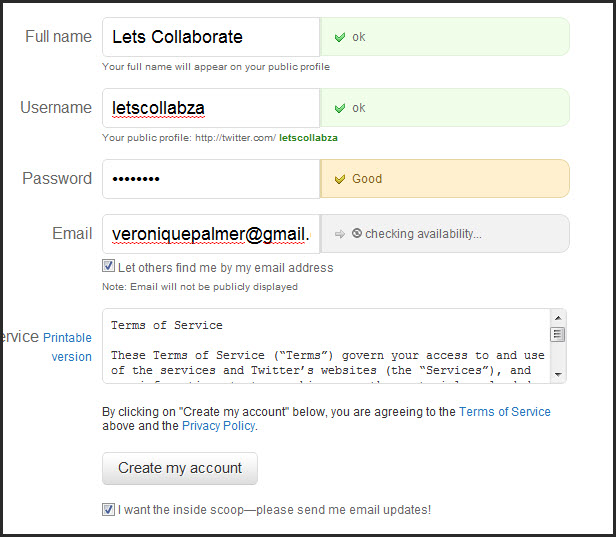Open the Printable version link
The width and height of the screenshot is (616, 537).
click(x=67, y=347)
